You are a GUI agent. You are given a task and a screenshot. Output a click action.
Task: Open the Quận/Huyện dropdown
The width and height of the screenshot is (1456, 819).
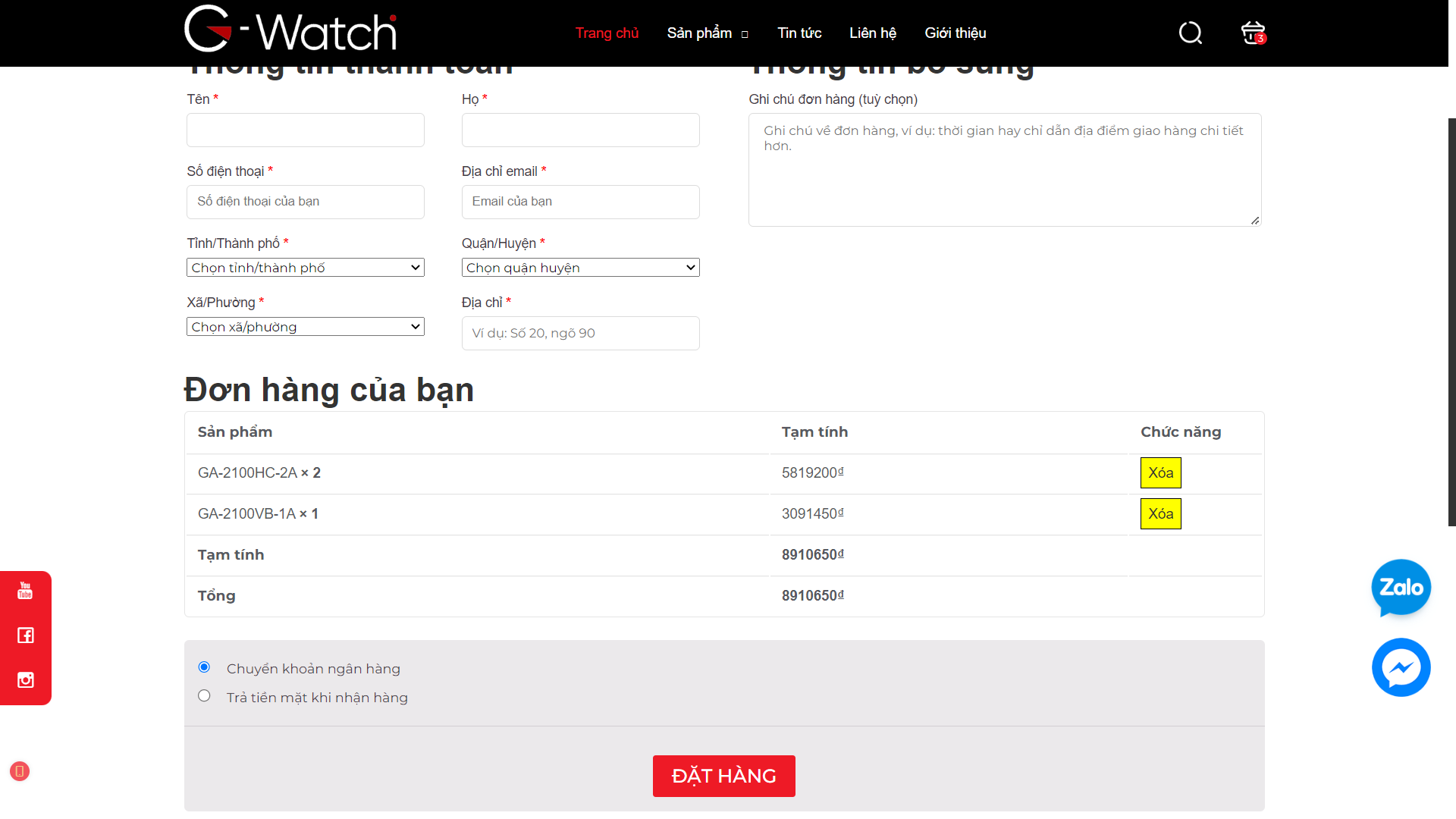coord(580,268)
